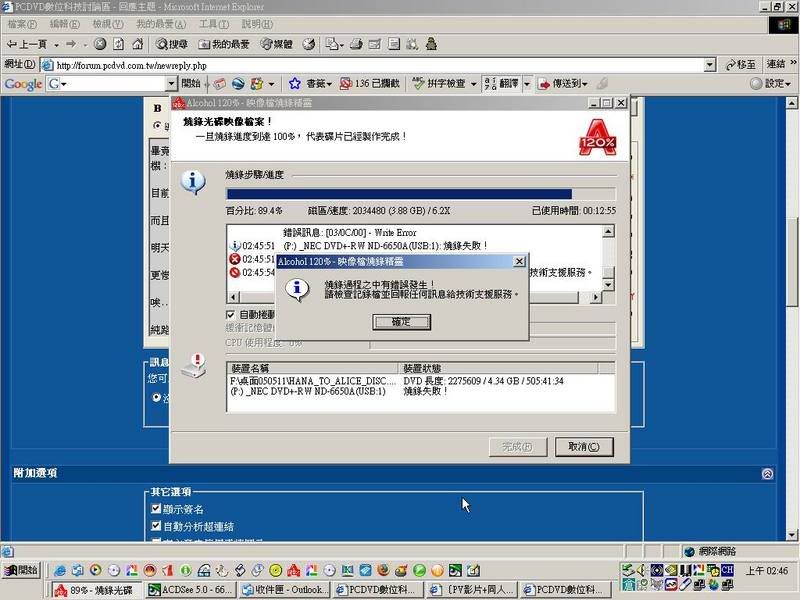Click the system tray clock 上午 02:46
This screenshot has height=600, width=800.
coord(767,570)
